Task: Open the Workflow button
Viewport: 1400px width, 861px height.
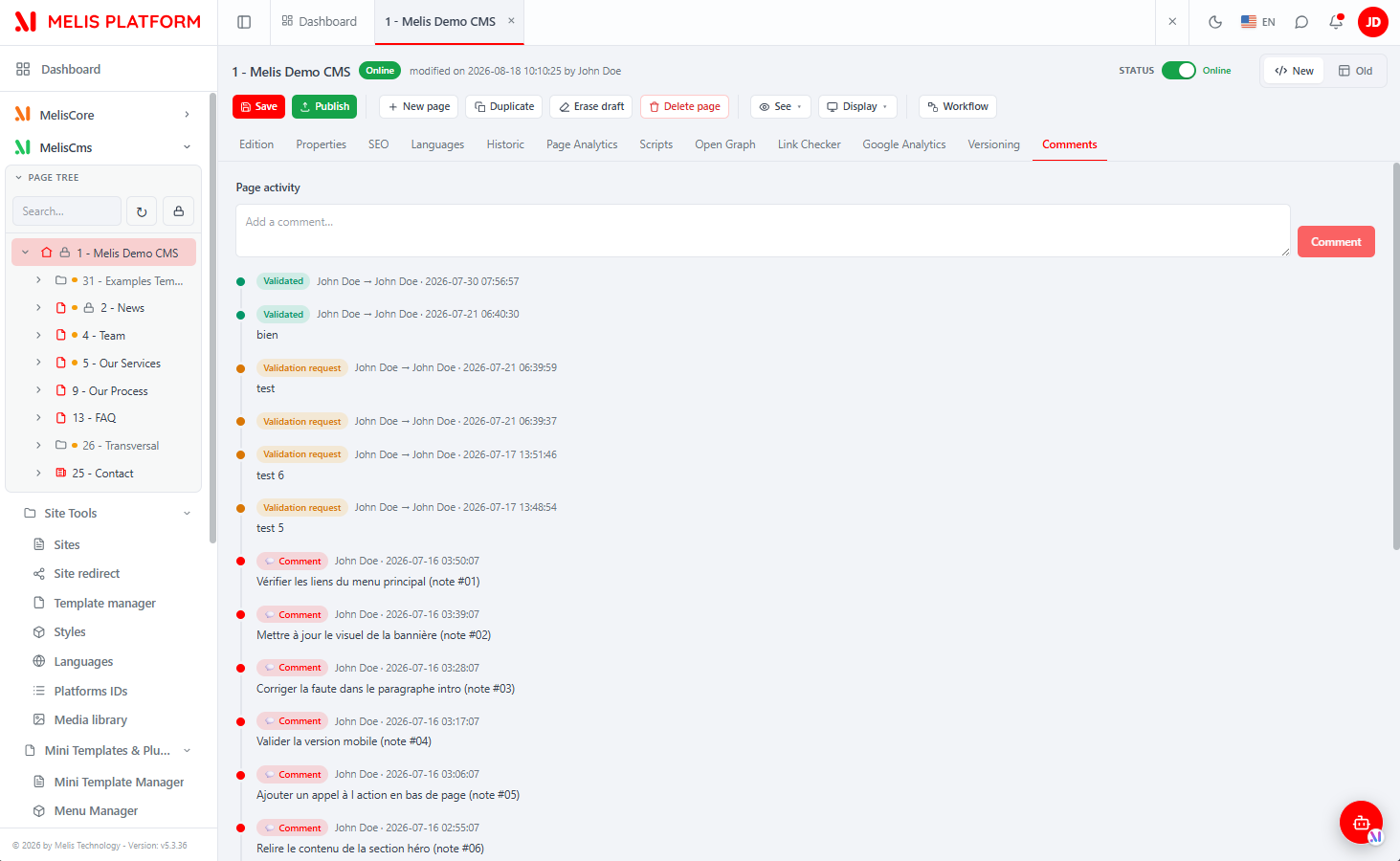Action: point(958,107)
